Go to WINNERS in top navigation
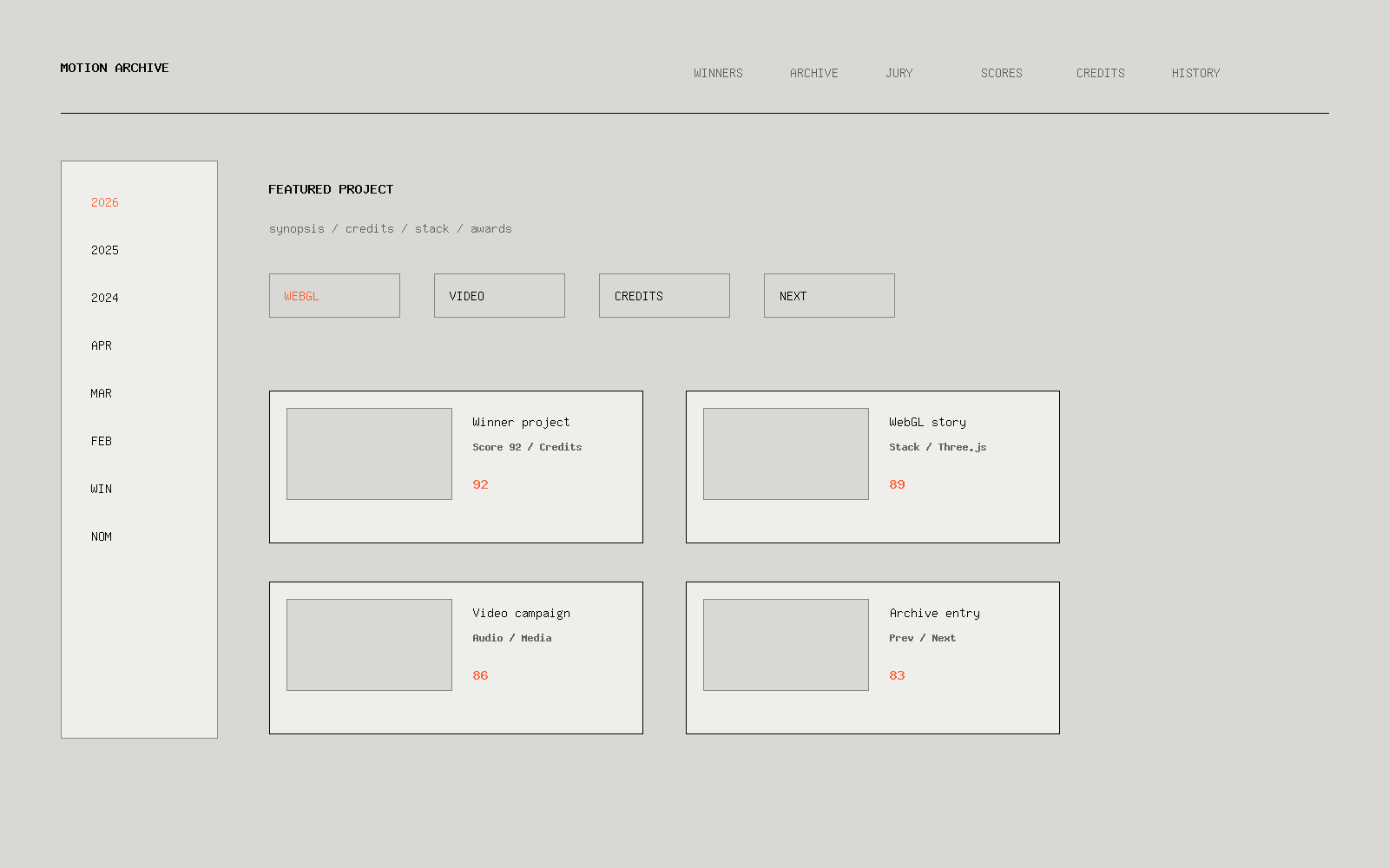The height and width of the screenshot is (868, 1389). pos(718,73)
